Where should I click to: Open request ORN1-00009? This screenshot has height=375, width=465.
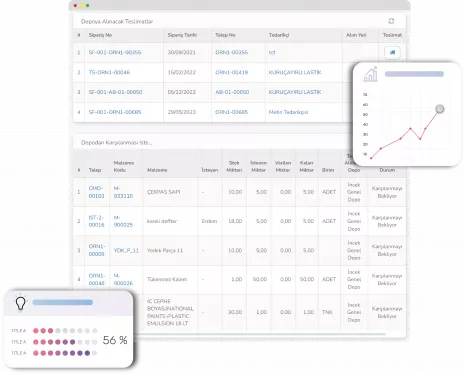[97, 250]
